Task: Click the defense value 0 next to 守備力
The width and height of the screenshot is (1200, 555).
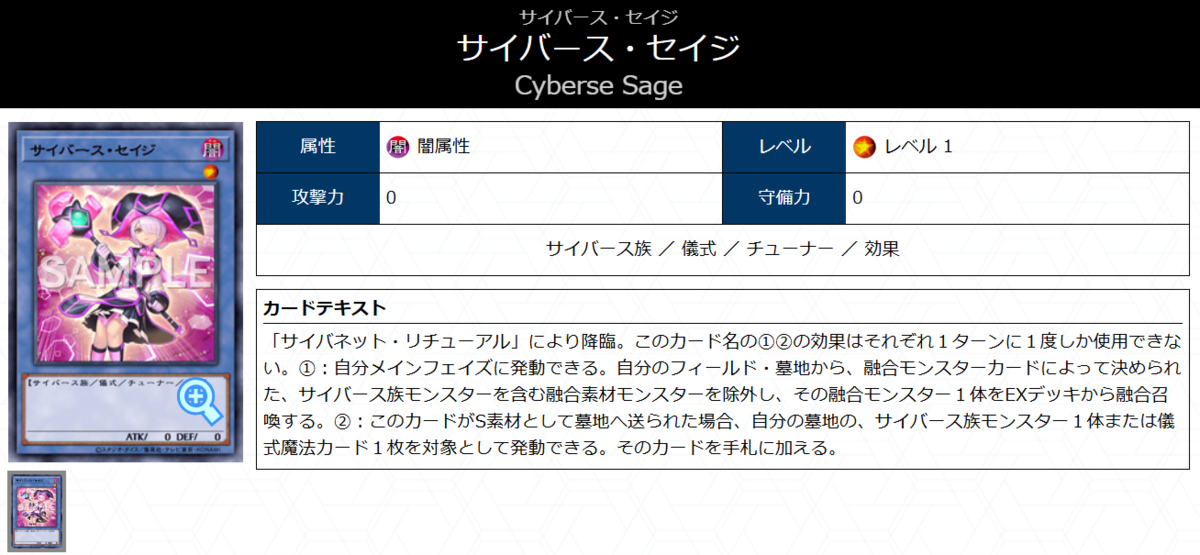Action: (x=858, y=198)
